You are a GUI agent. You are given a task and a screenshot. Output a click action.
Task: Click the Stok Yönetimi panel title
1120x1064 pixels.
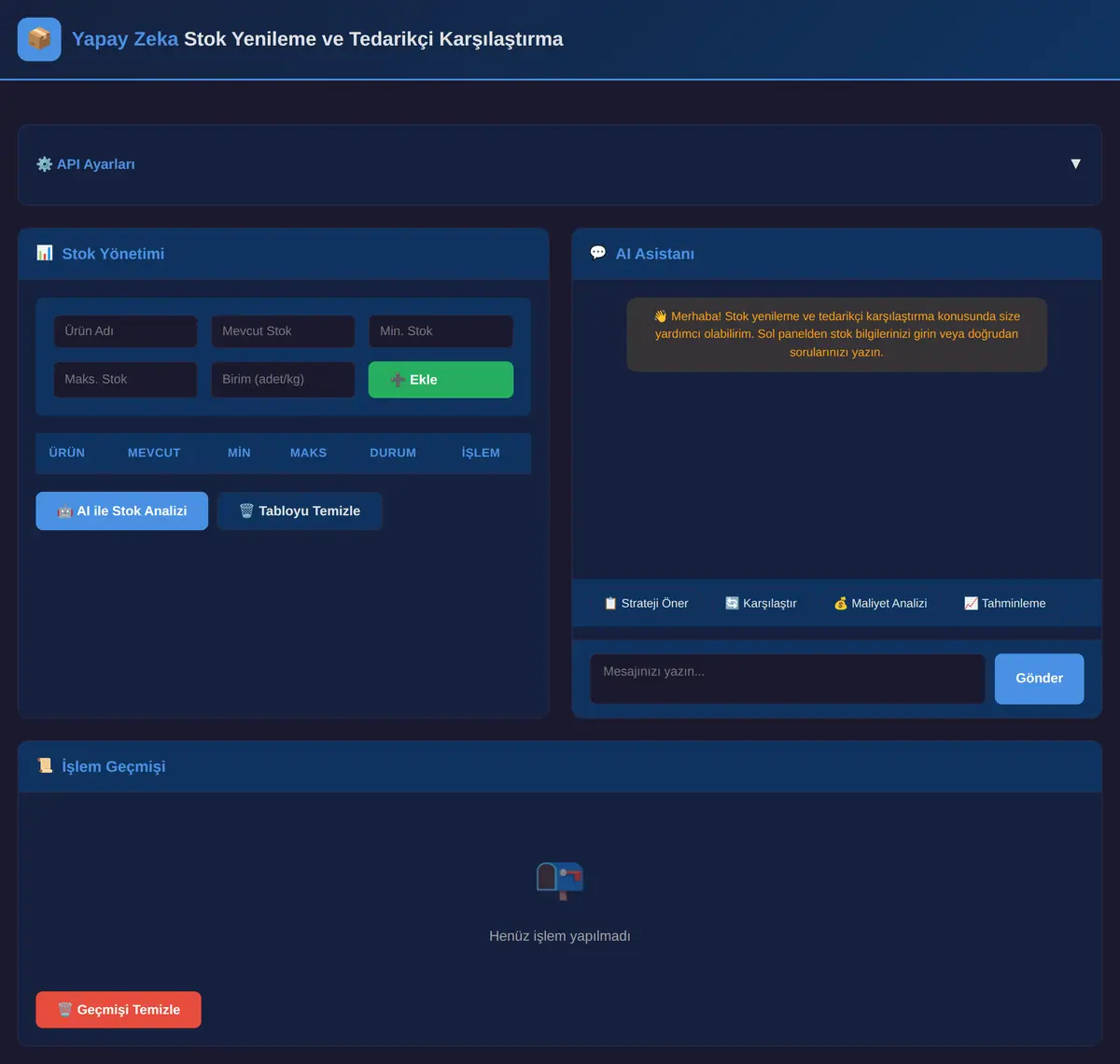pos(113,254)
